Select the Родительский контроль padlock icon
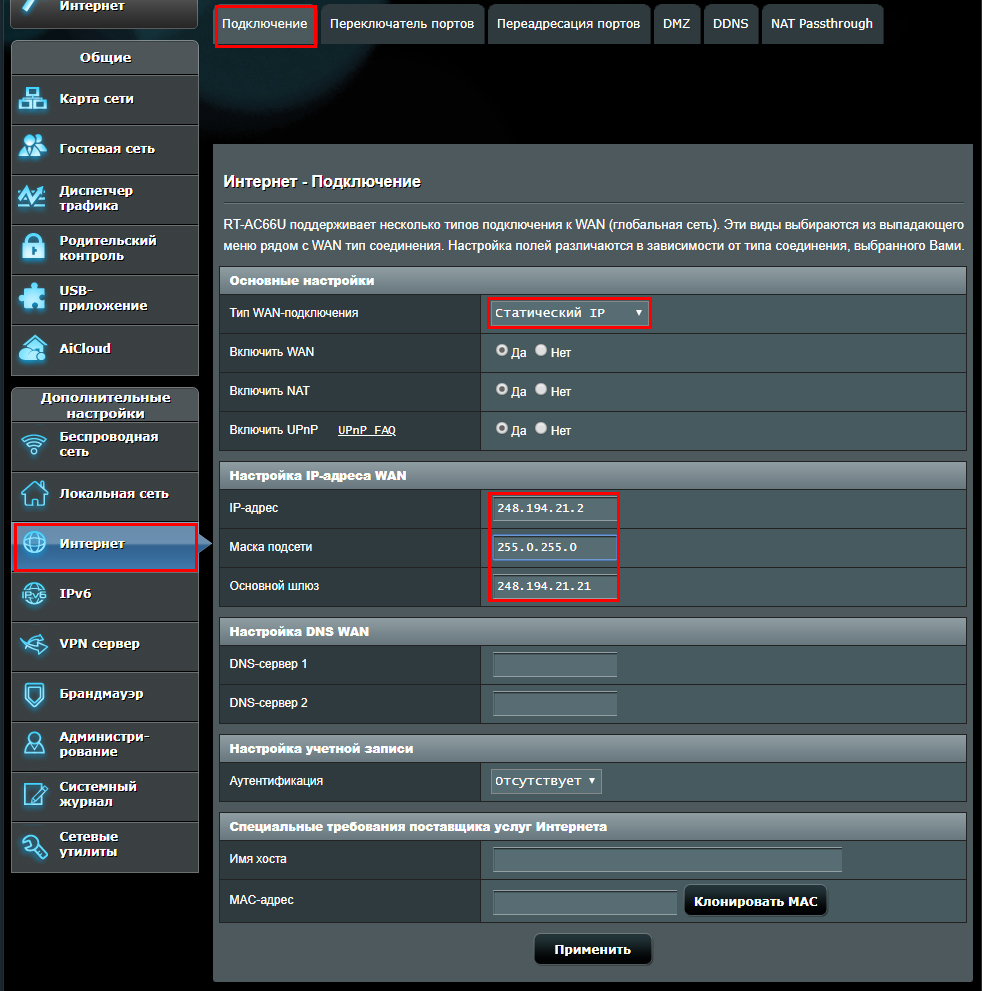Viewport: 982px width, 991px height. 34,248
